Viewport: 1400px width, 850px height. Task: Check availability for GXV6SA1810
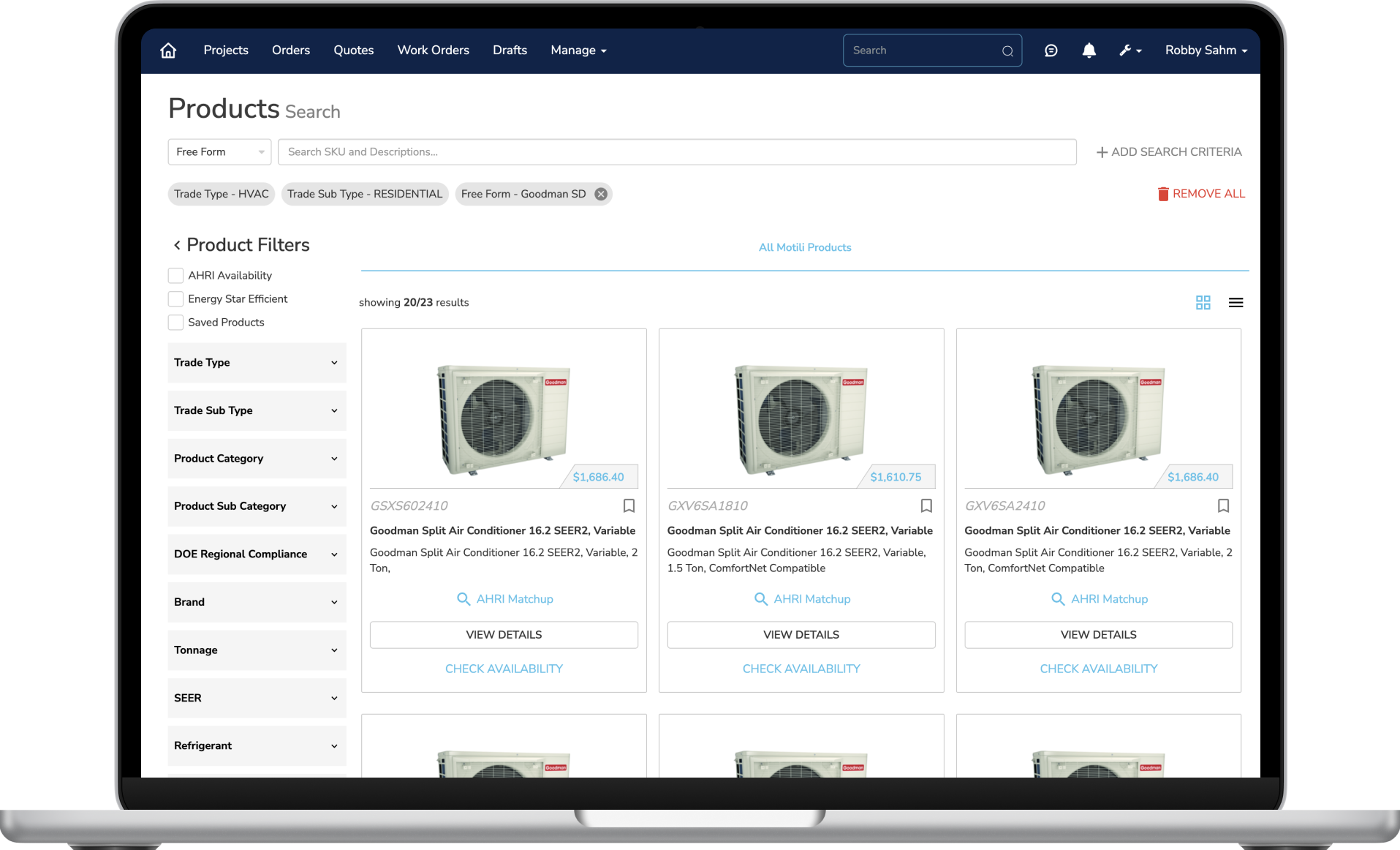pyautogui.click(x=801, y=669)
